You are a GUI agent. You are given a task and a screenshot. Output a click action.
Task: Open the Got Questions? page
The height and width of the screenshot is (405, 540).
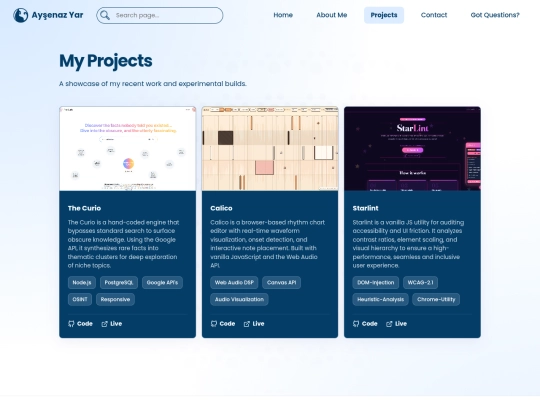pos(495,15)
